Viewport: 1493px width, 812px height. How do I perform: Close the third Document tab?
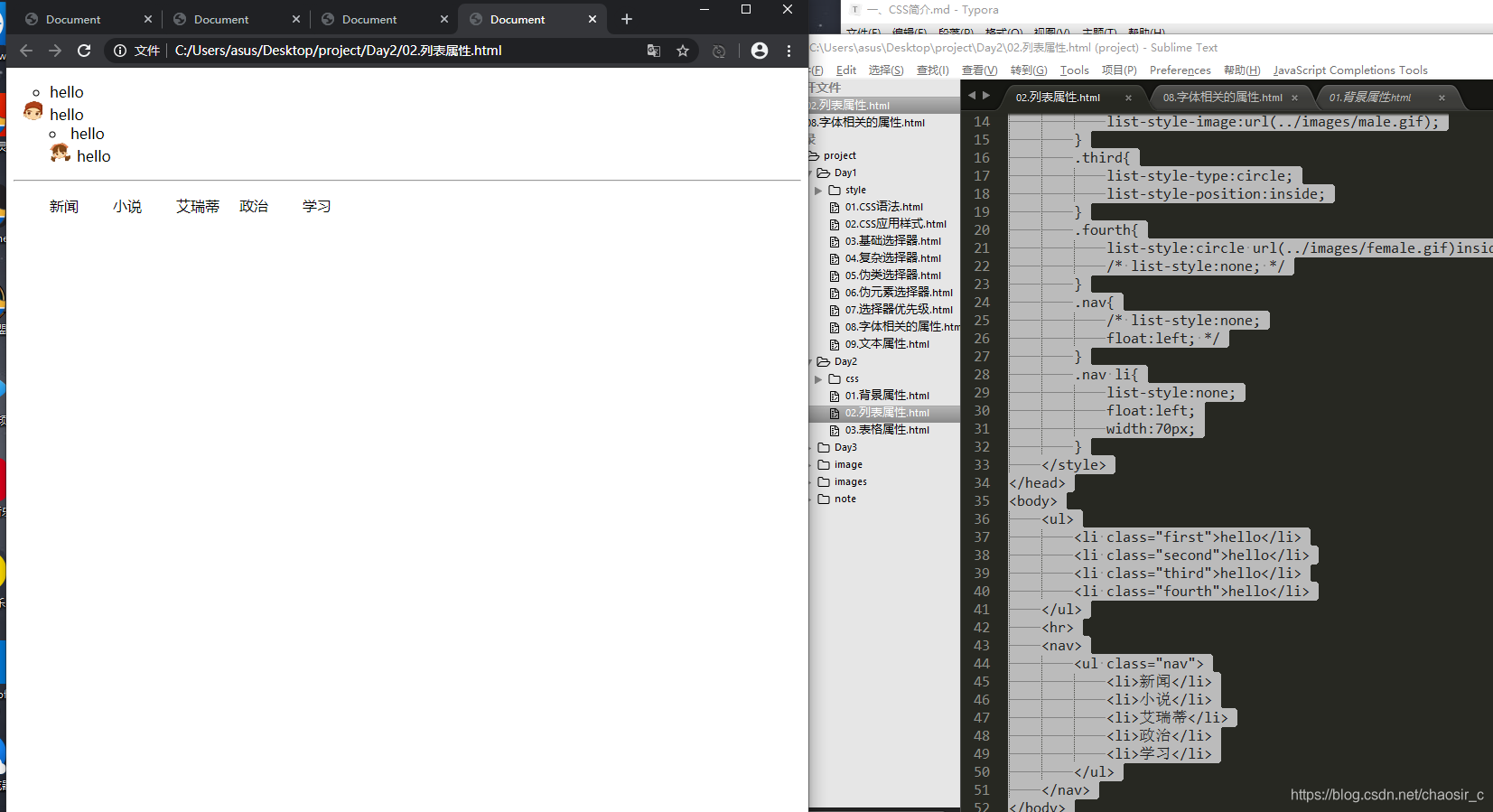click(444, 19)
